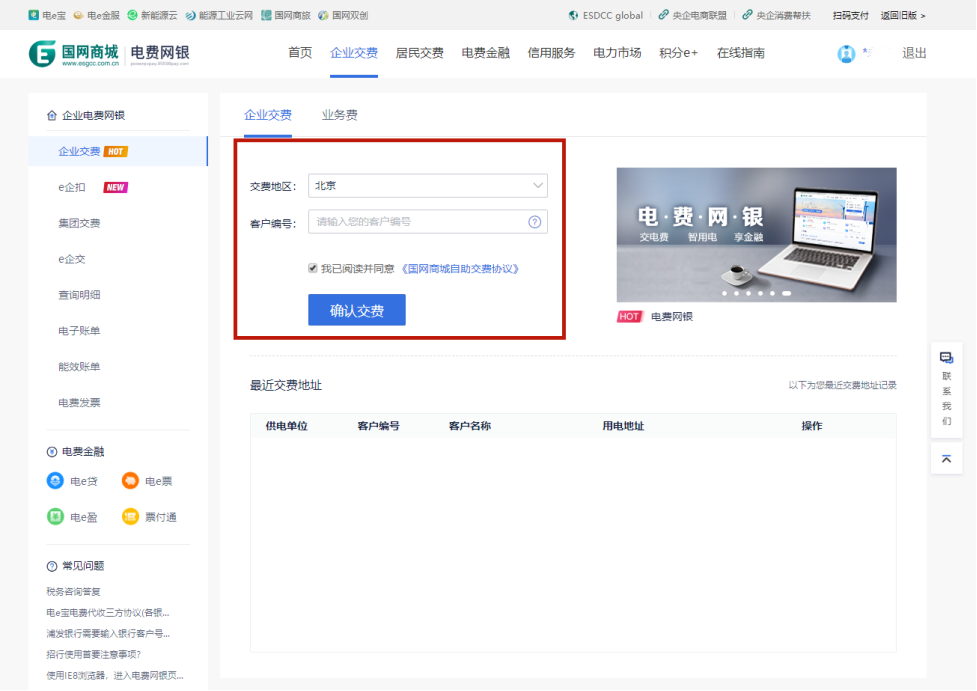Click the 联系我们 chat icon
This screenshot has width=977, height=691.
tap(946, 358)
